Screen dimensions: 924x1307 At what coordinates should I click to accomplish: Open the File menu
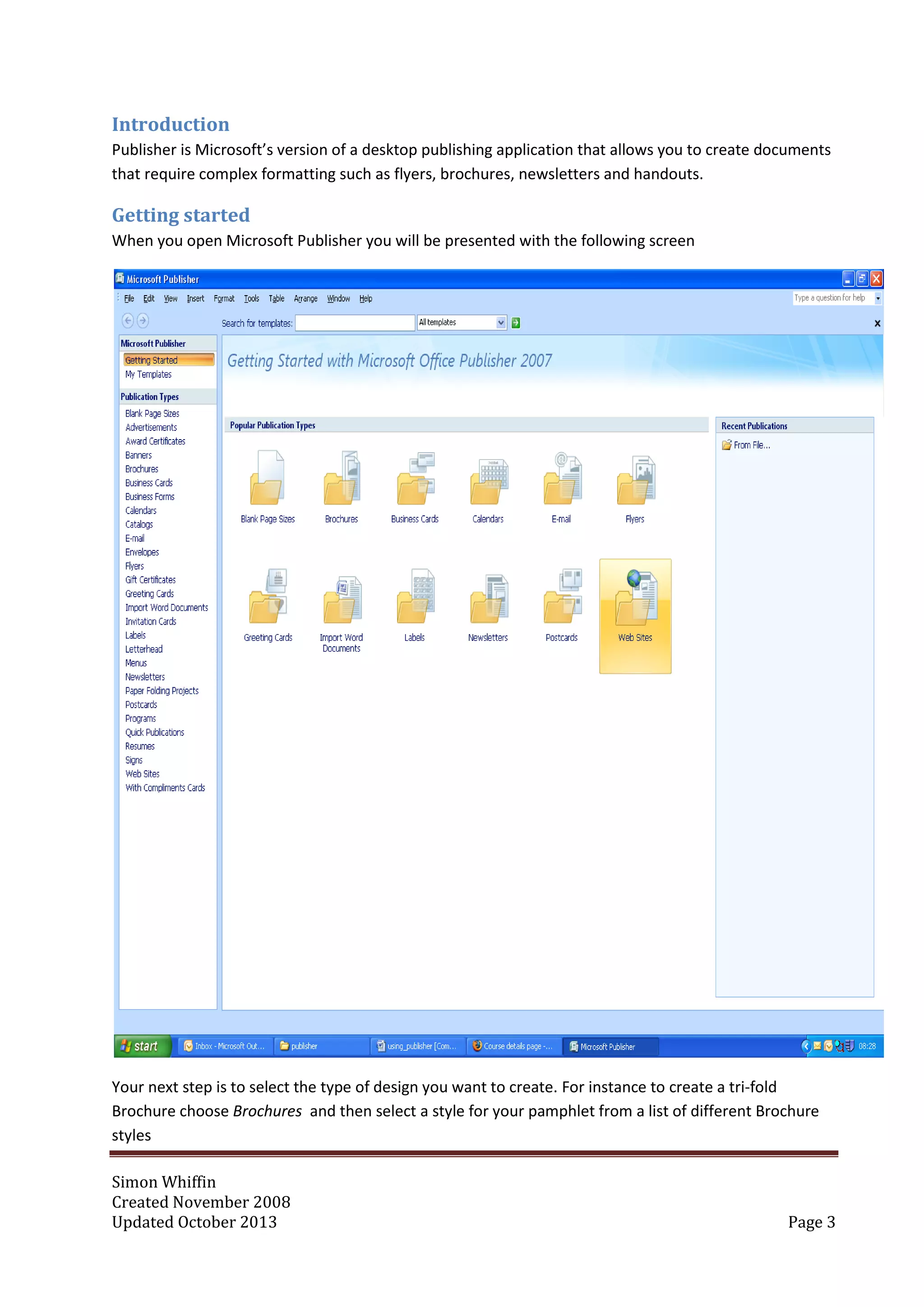[129, 298]
